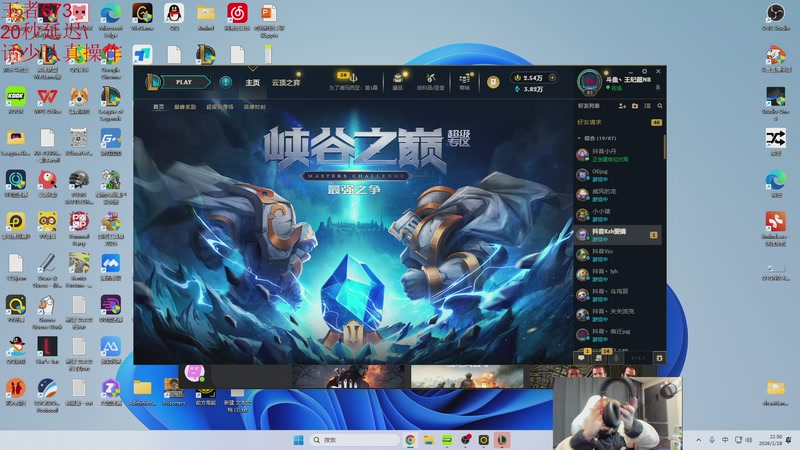Select the 英雄时刻 sub-tab
This screenshot has height=450, width=800.
(255, 107)
